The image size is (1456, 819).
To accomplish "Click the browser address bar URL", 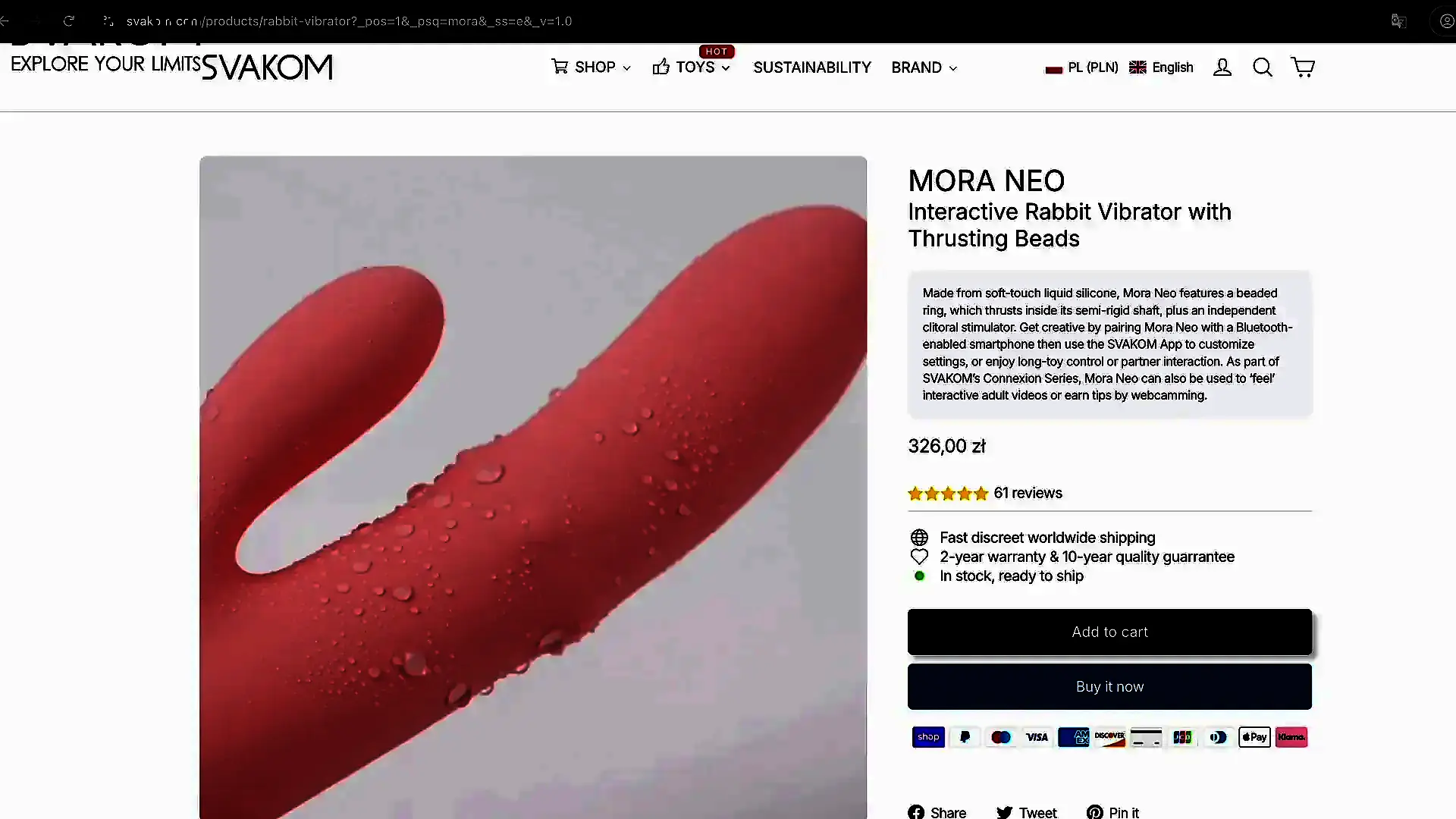I will pyautogui.click(x=349, y=21).
